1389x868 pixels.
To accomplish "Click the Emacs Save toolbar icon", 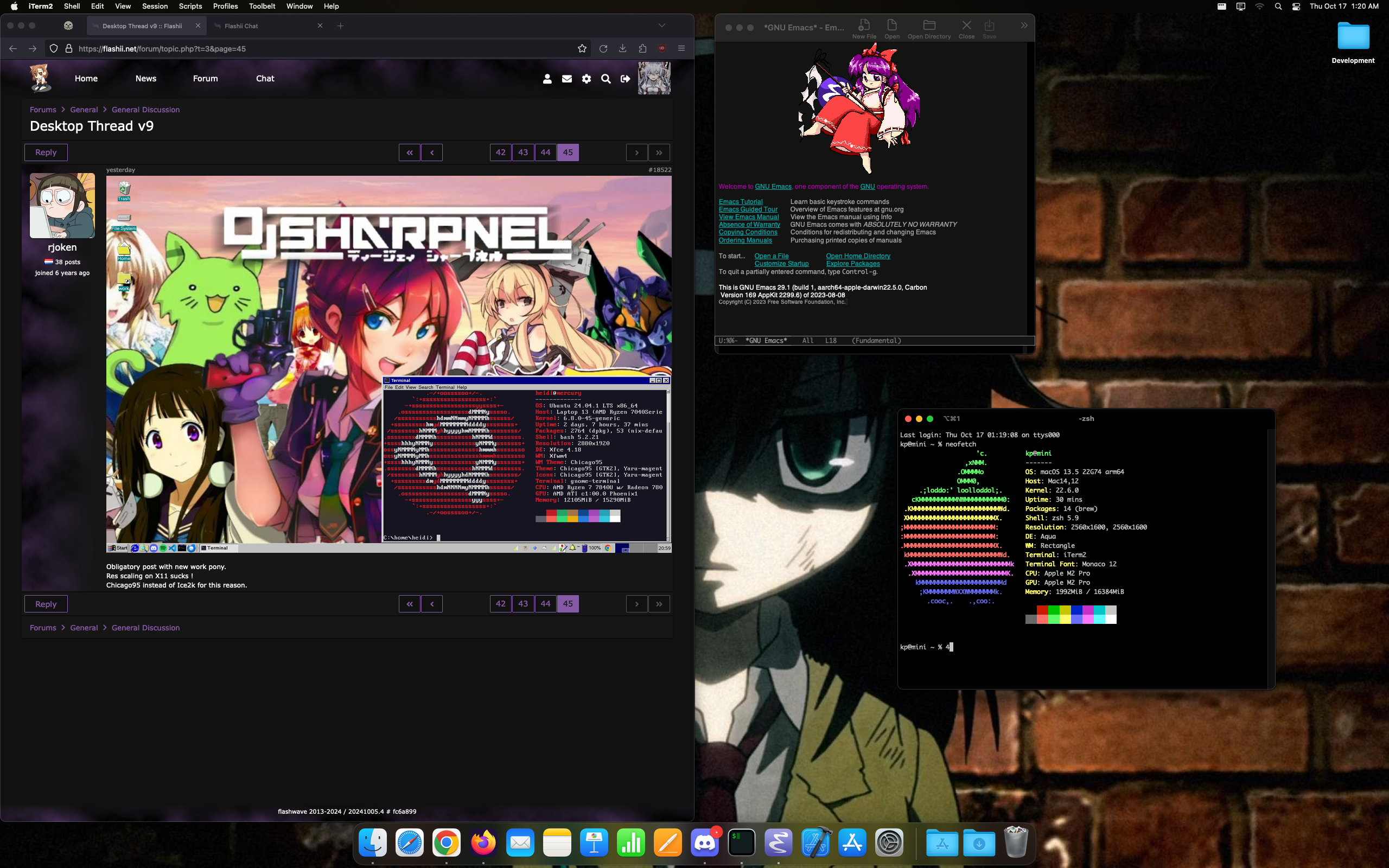I will pos(989,29).
